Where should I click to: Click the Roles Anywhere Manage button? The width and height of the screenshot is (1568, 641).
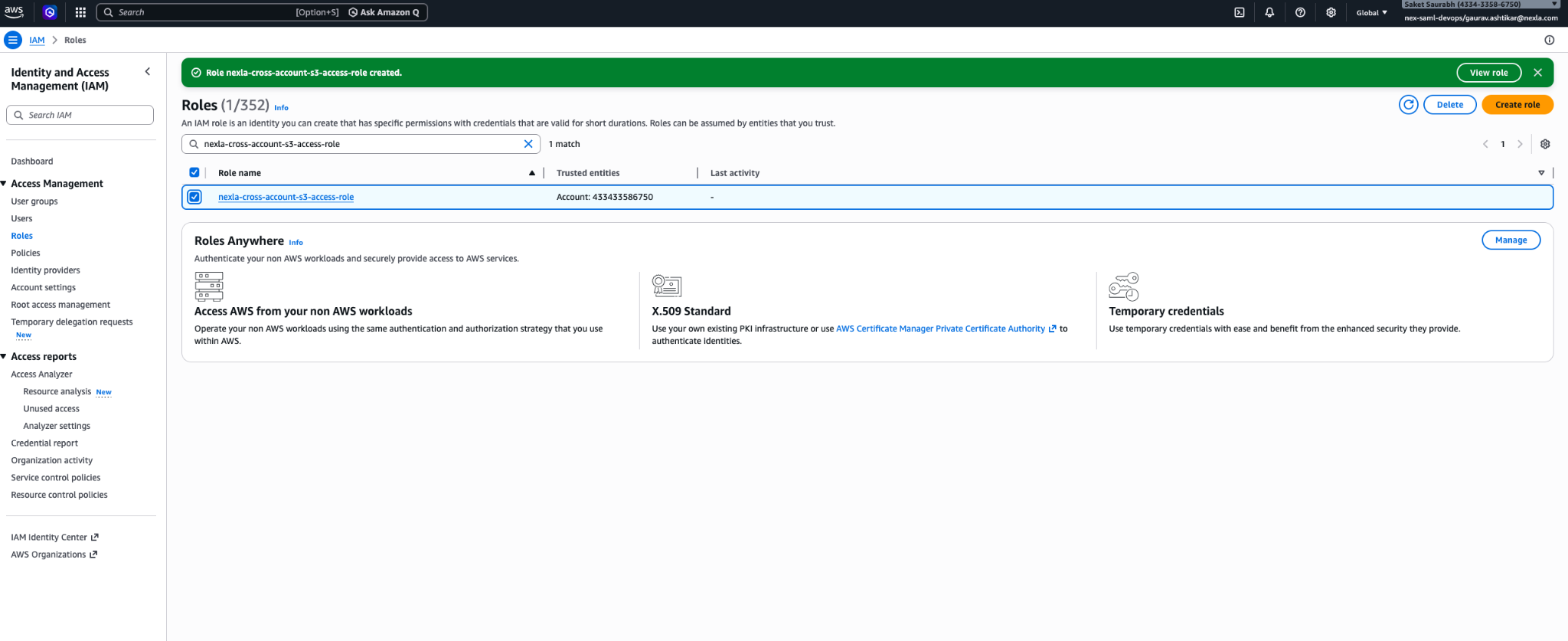[1511, 240]
